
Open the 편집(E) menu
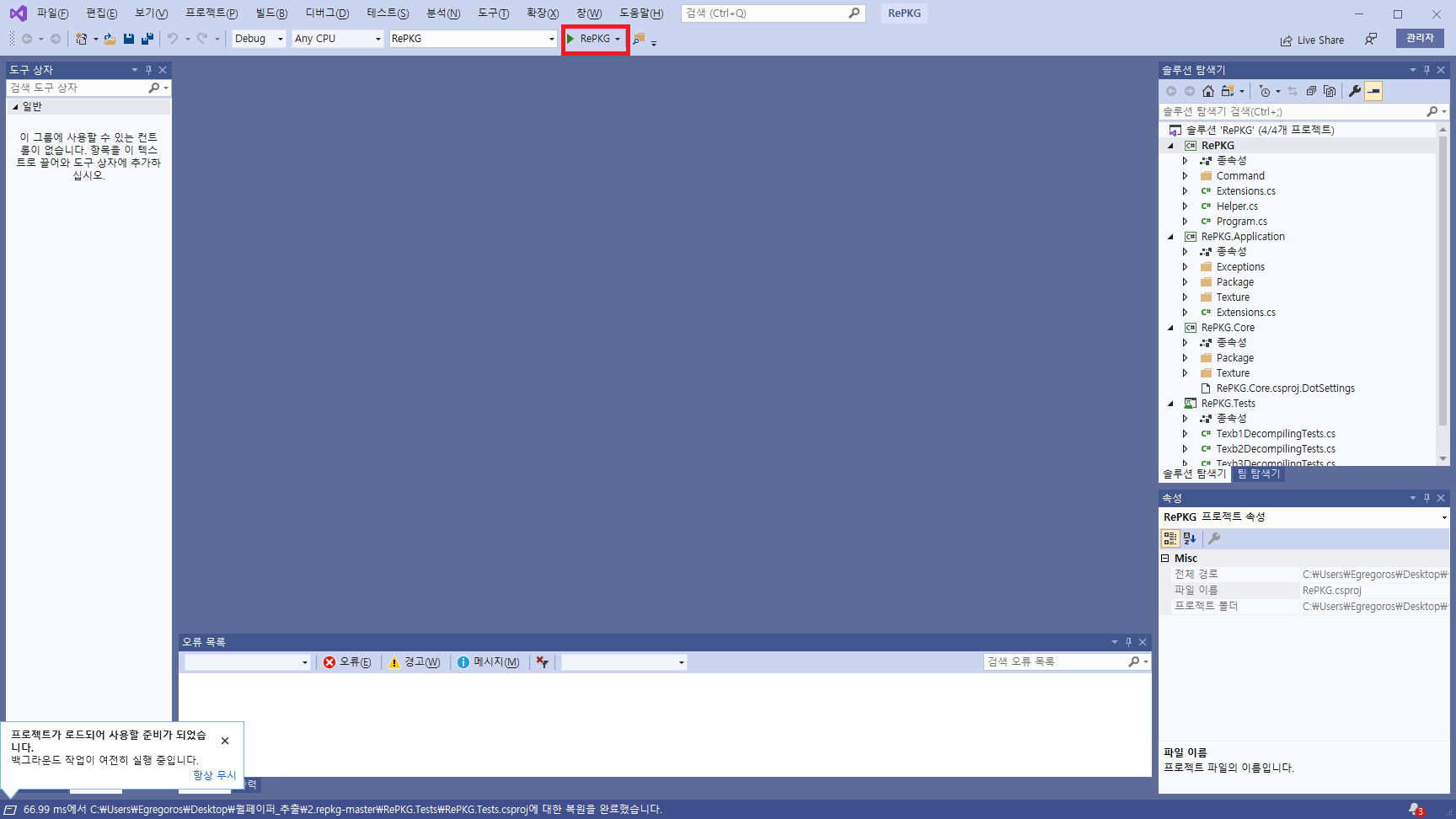102,13
